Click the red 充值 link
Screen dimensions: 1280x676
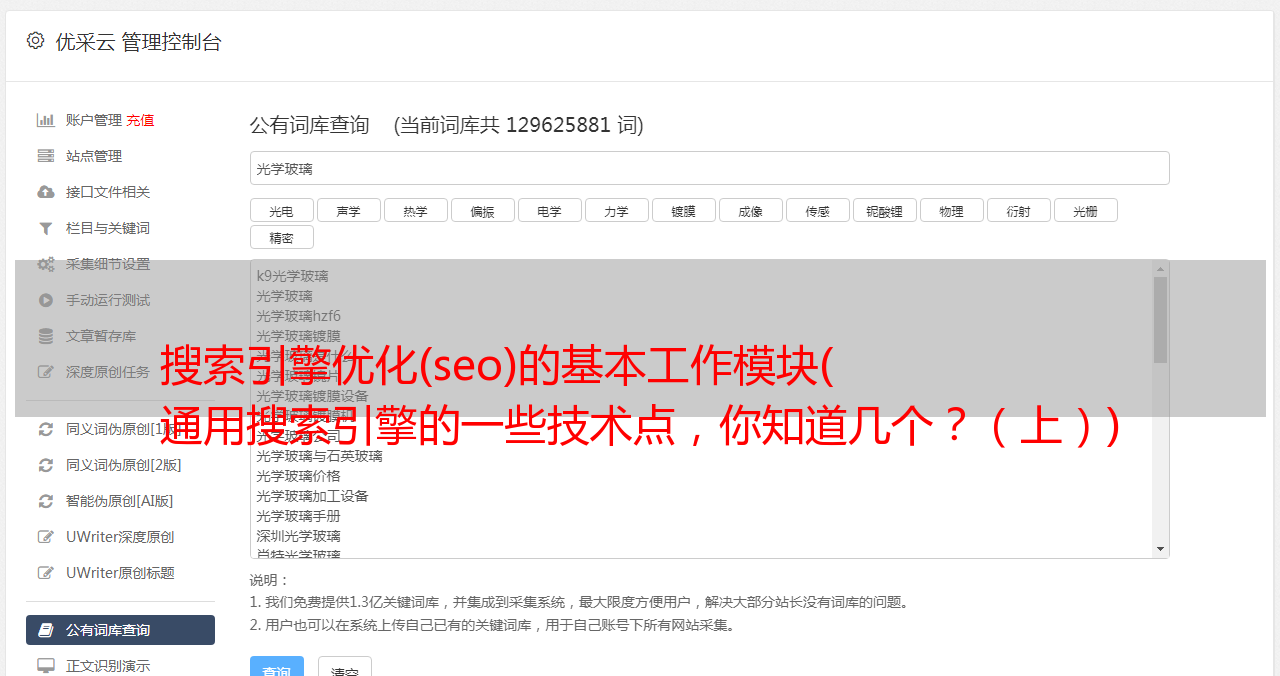pos(140,120)
